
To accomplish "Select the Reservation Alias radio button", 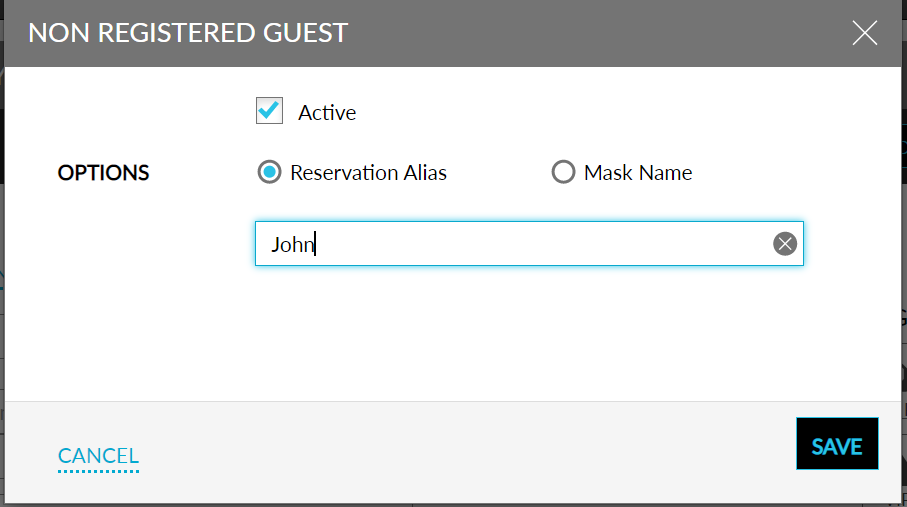I will [x=269, y=172].
